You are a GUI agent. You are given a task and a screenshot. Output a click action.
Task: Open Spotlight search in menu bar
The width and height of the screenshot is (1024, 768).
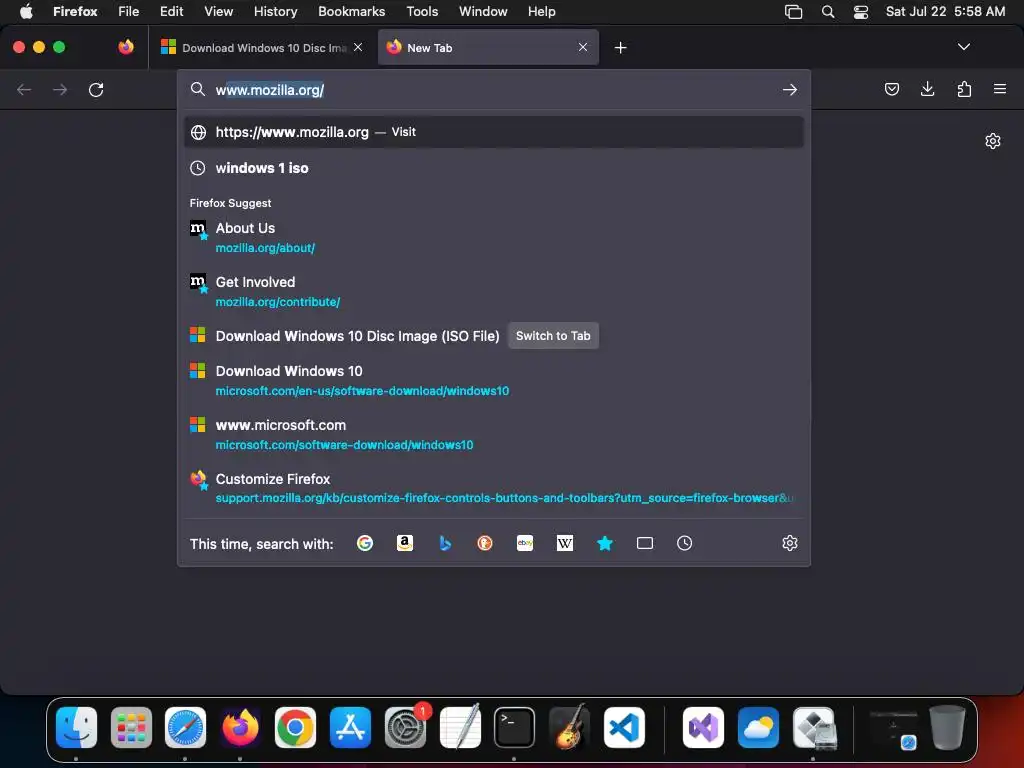point(827,12)
